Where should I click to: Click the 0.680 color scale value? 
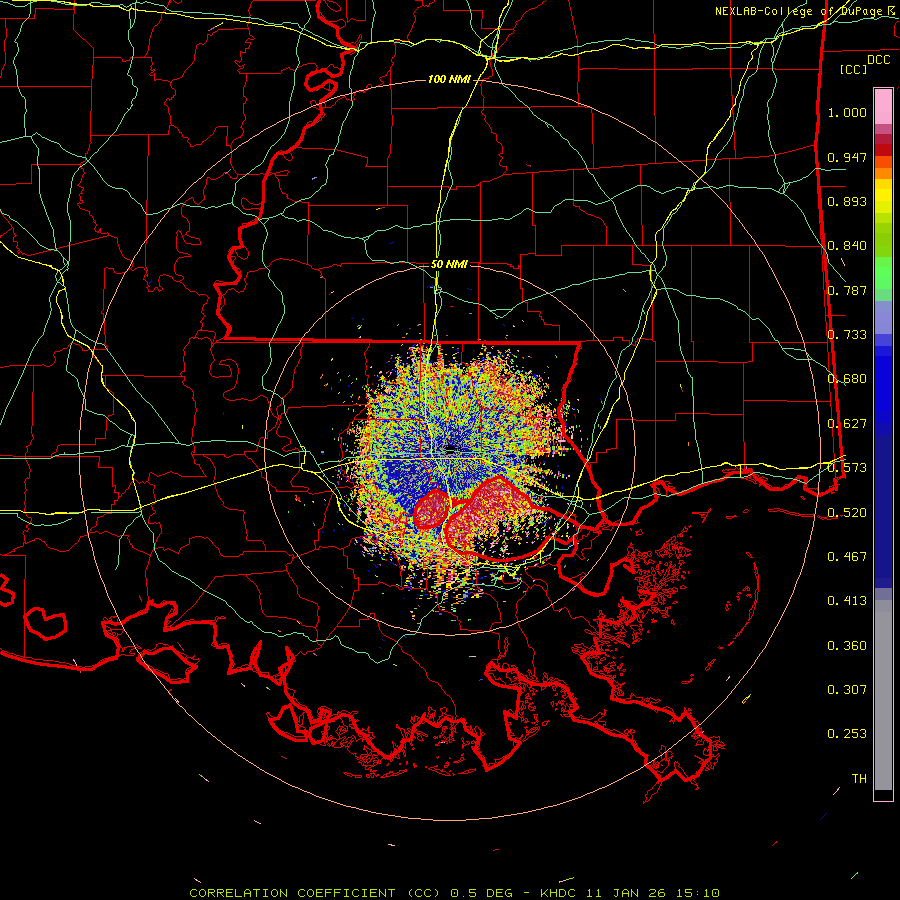[847, 379]
